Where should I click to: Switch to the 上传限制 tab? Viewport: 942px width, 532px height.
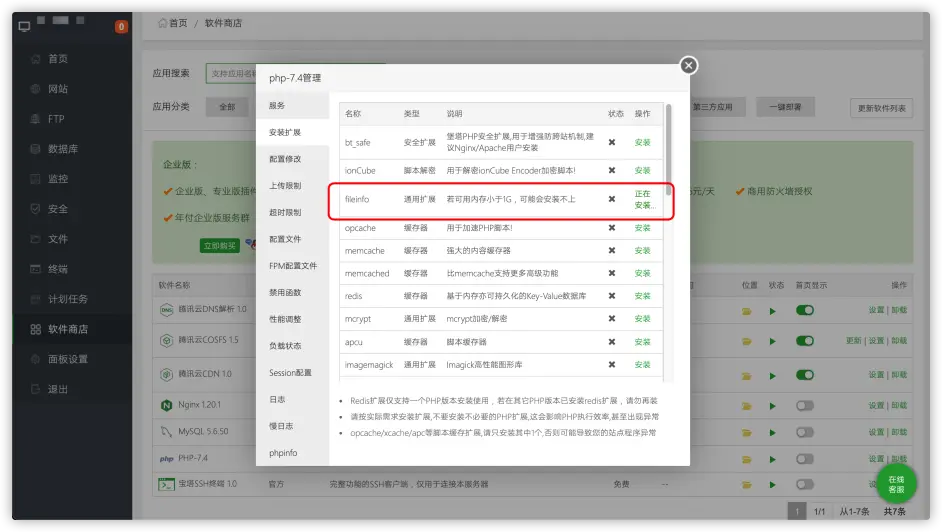(x=285, y=186)
